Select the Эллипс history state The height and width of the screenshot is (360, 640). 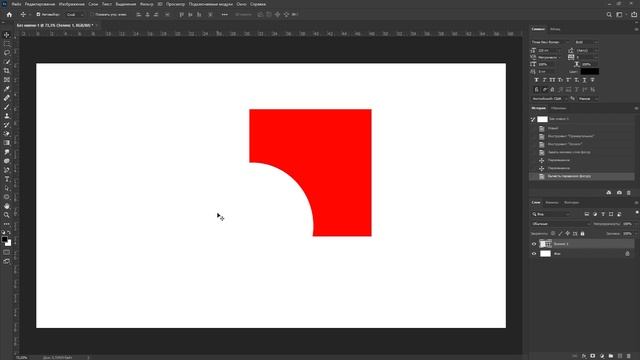582,144
